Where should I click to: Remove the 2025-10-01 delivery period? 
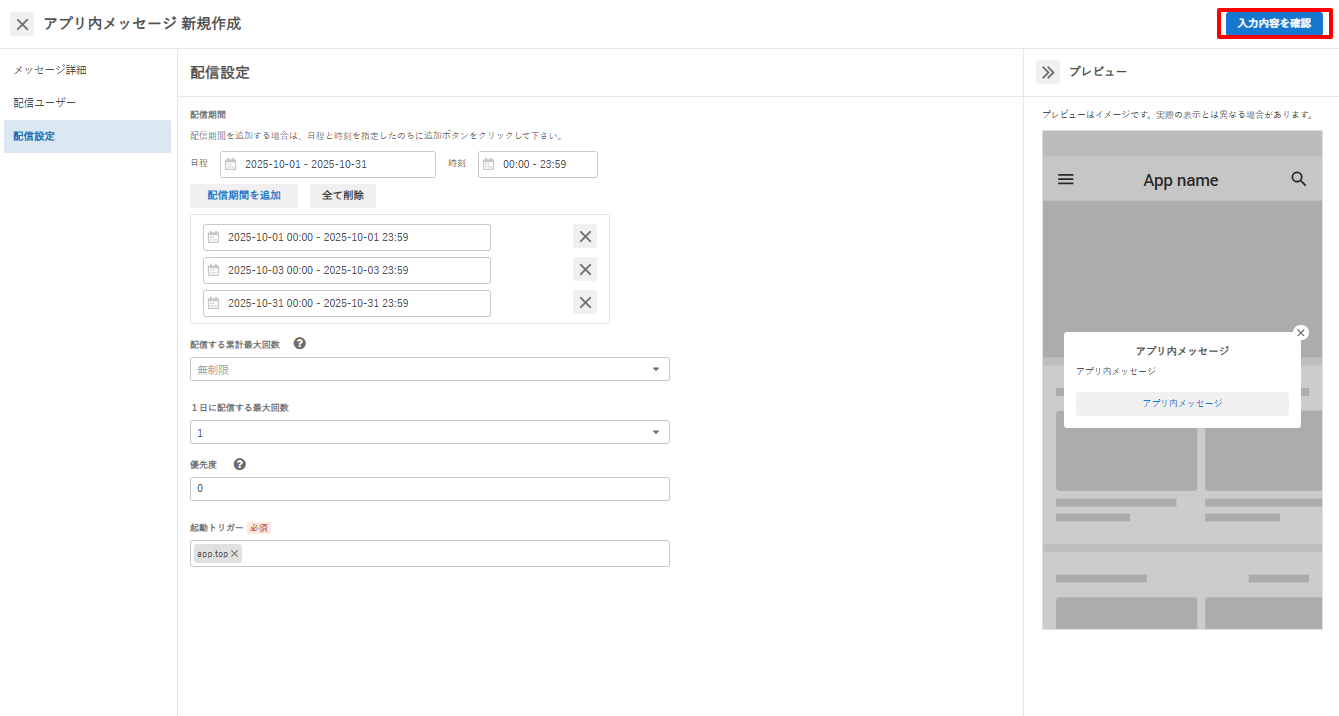point(585,237)
